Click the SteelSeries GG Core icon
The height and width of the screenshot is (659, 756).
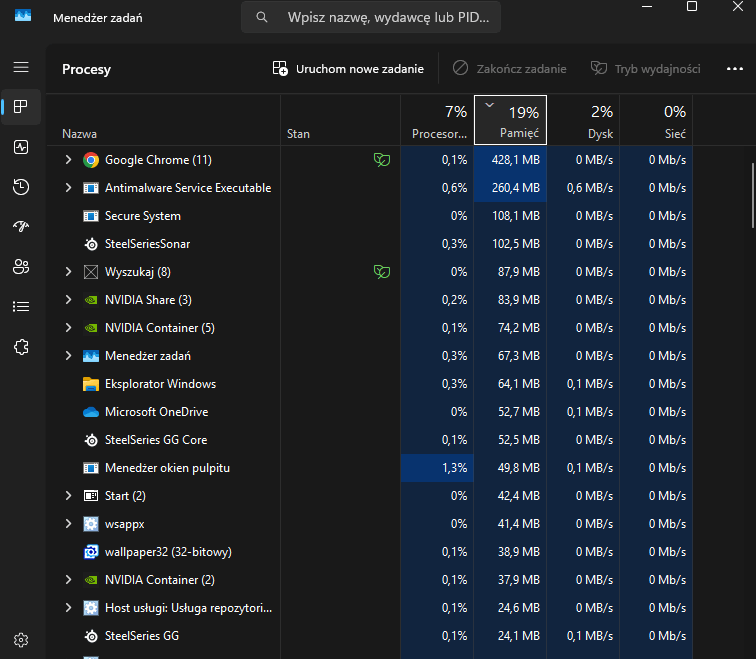tap(91, 440)
